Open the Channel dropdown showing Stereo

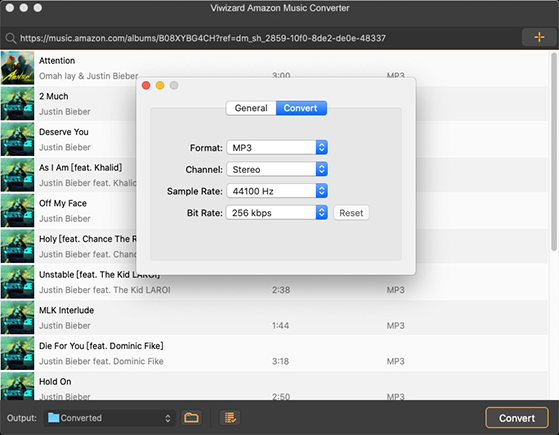pos(277,169)
